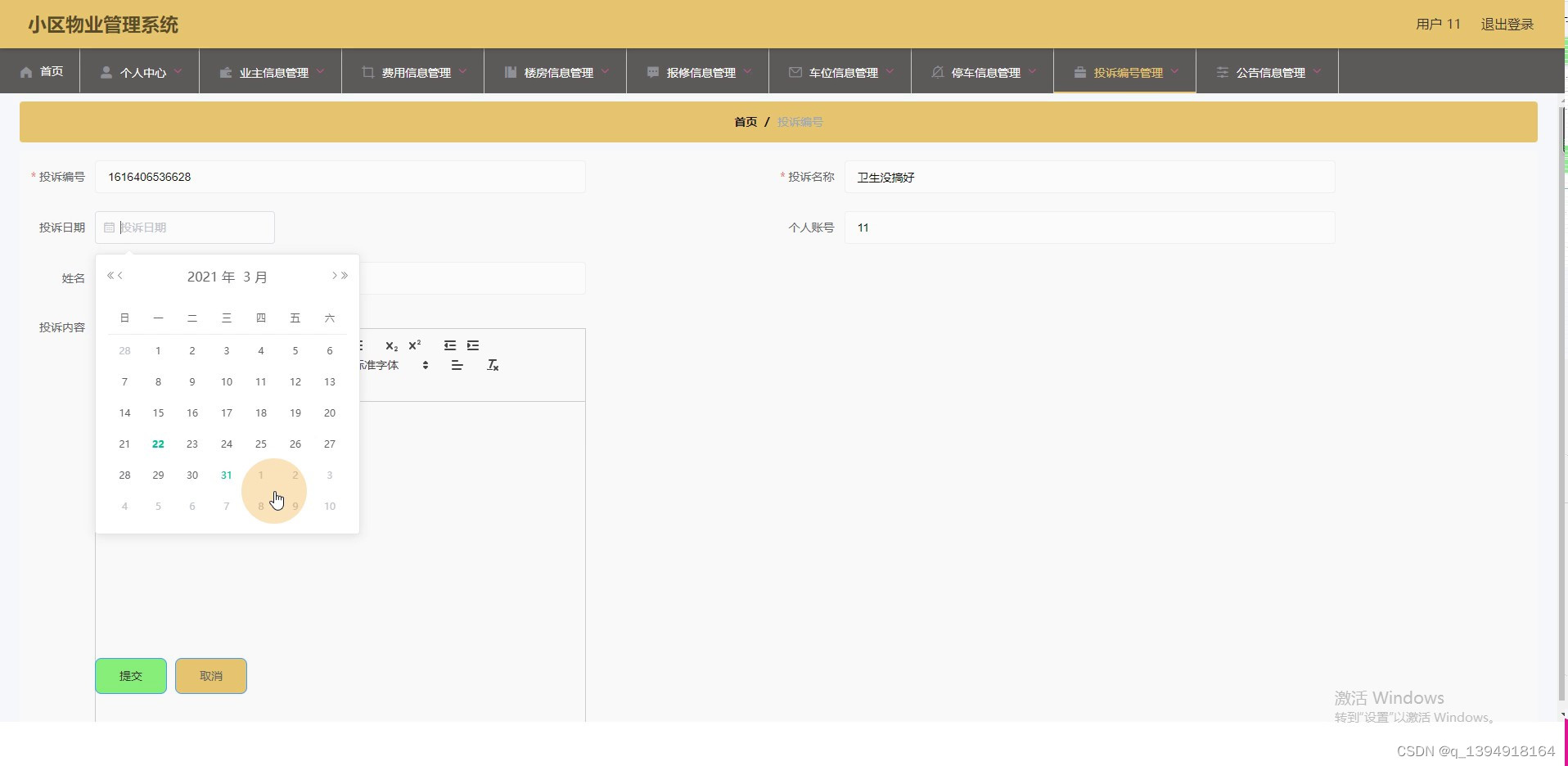Select March 31 in calendar
Viewport: 1568px width, 766px height.
227,475
